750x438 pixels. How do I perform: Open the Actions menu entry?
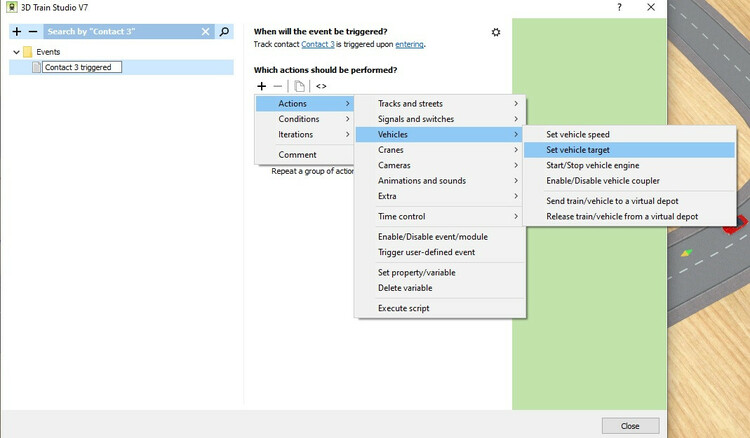coord(304,103)
